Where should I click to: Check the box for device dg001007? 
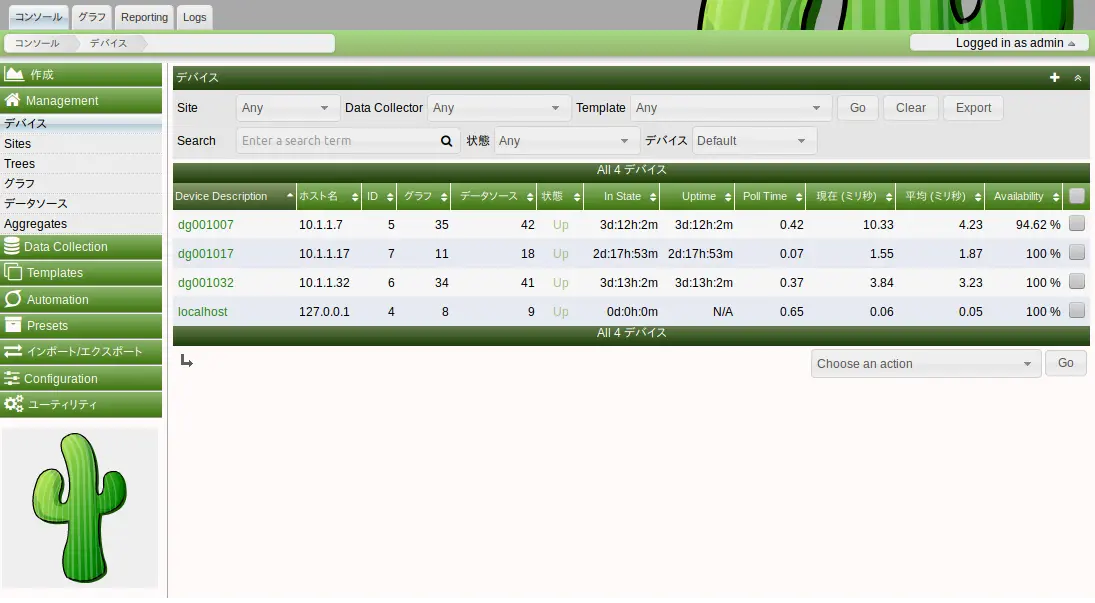pos(1076,224)
